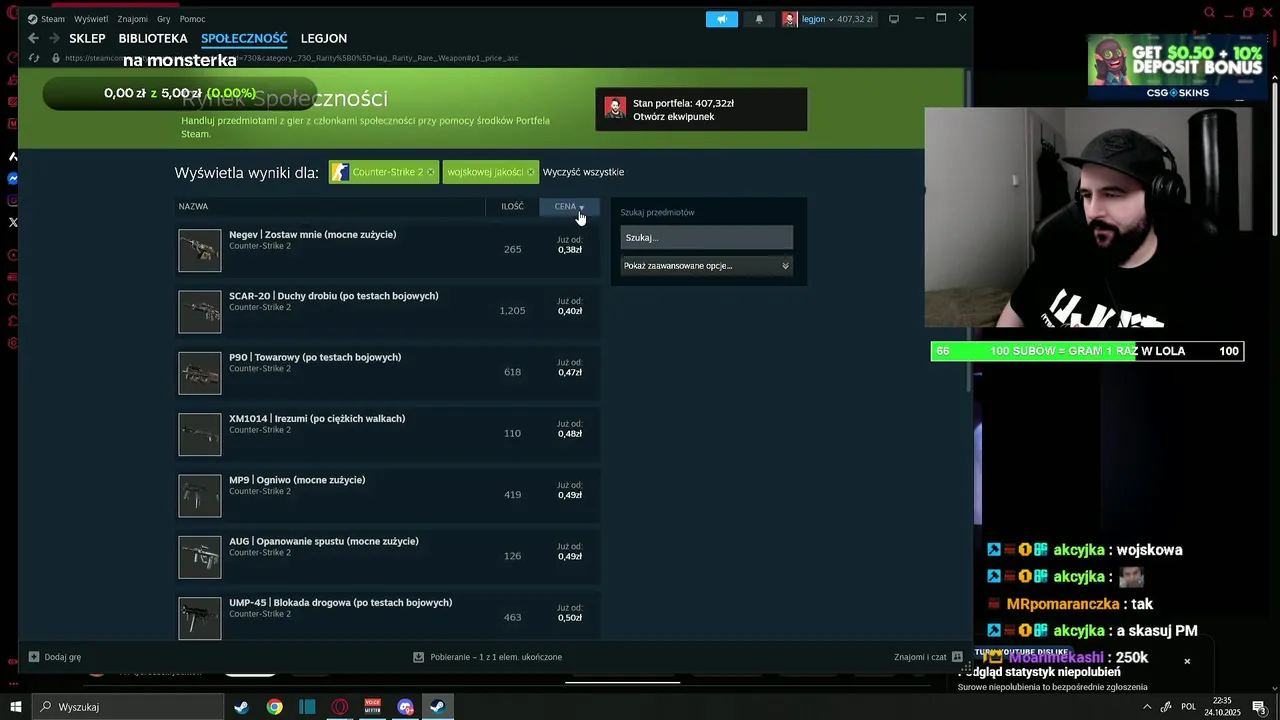Open Opera from the taskbar
This screenshot has width=1280, height=720.
tap(340, 707)
